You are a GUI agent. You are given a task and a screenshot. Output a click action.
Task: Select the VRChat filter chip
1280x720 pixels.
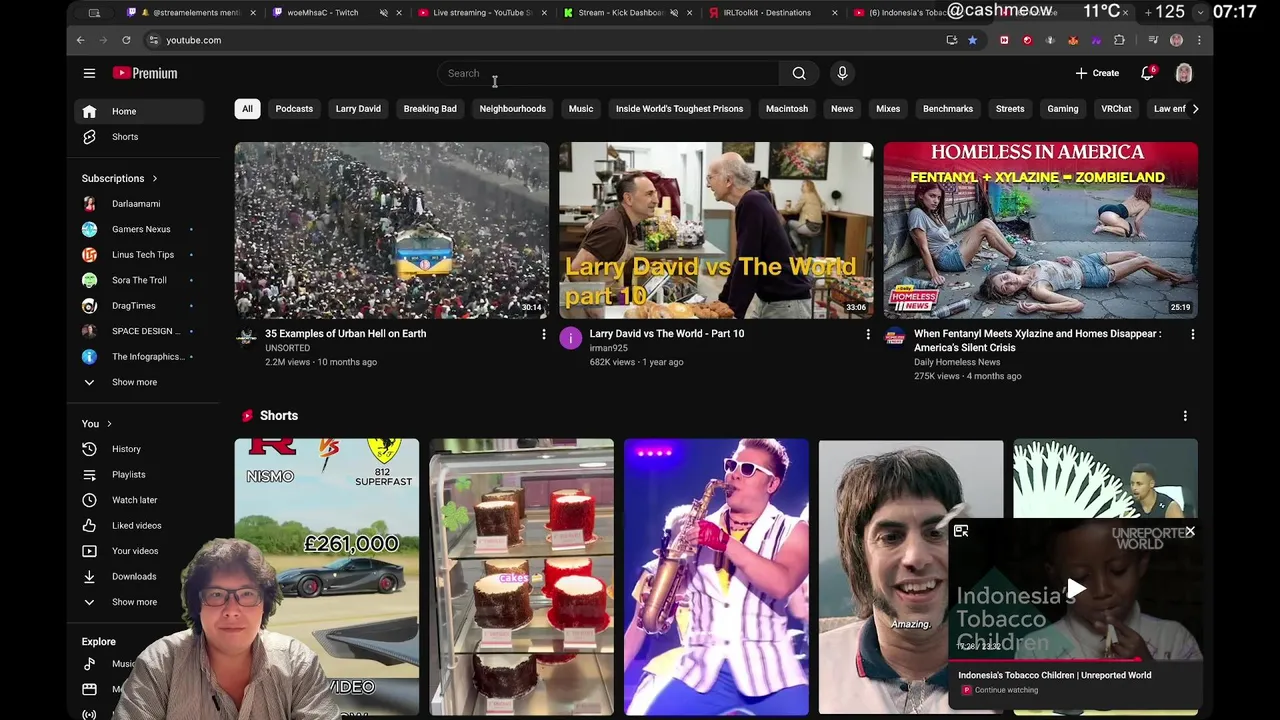point(1116,109)
